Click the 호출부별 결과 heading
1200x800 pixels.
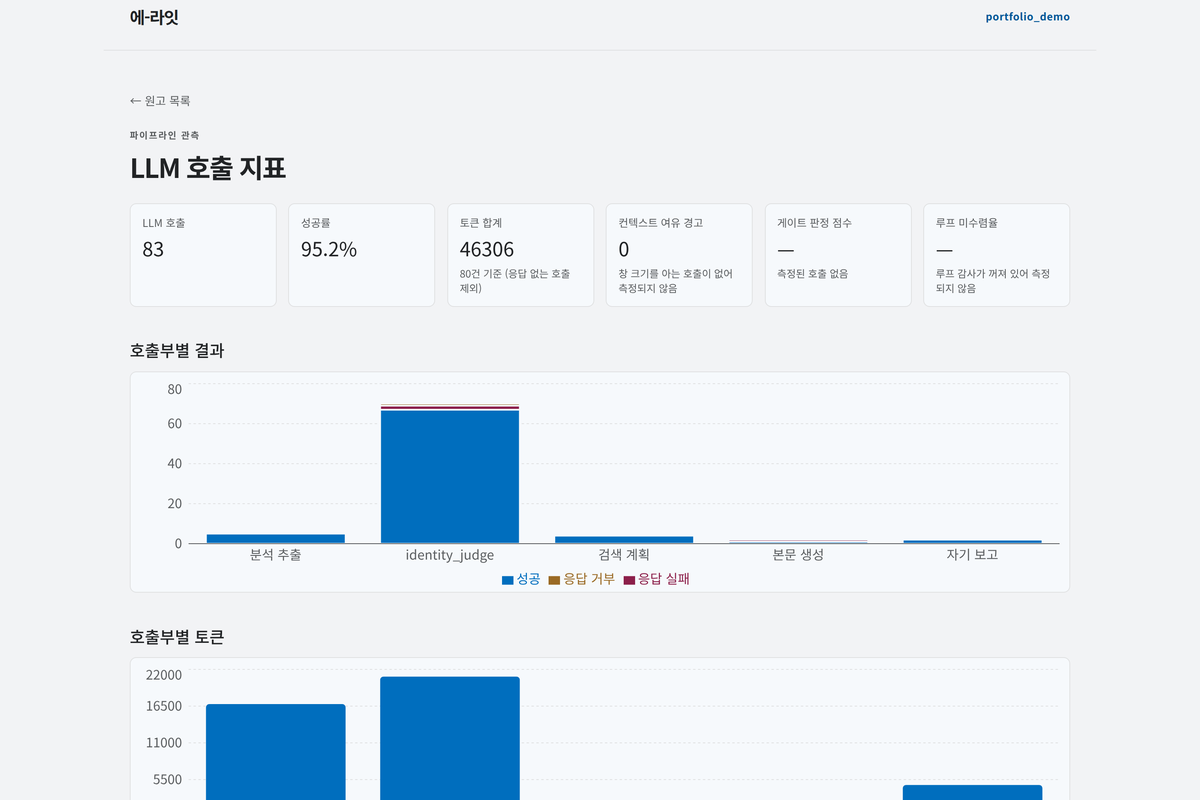click(177, 351)
